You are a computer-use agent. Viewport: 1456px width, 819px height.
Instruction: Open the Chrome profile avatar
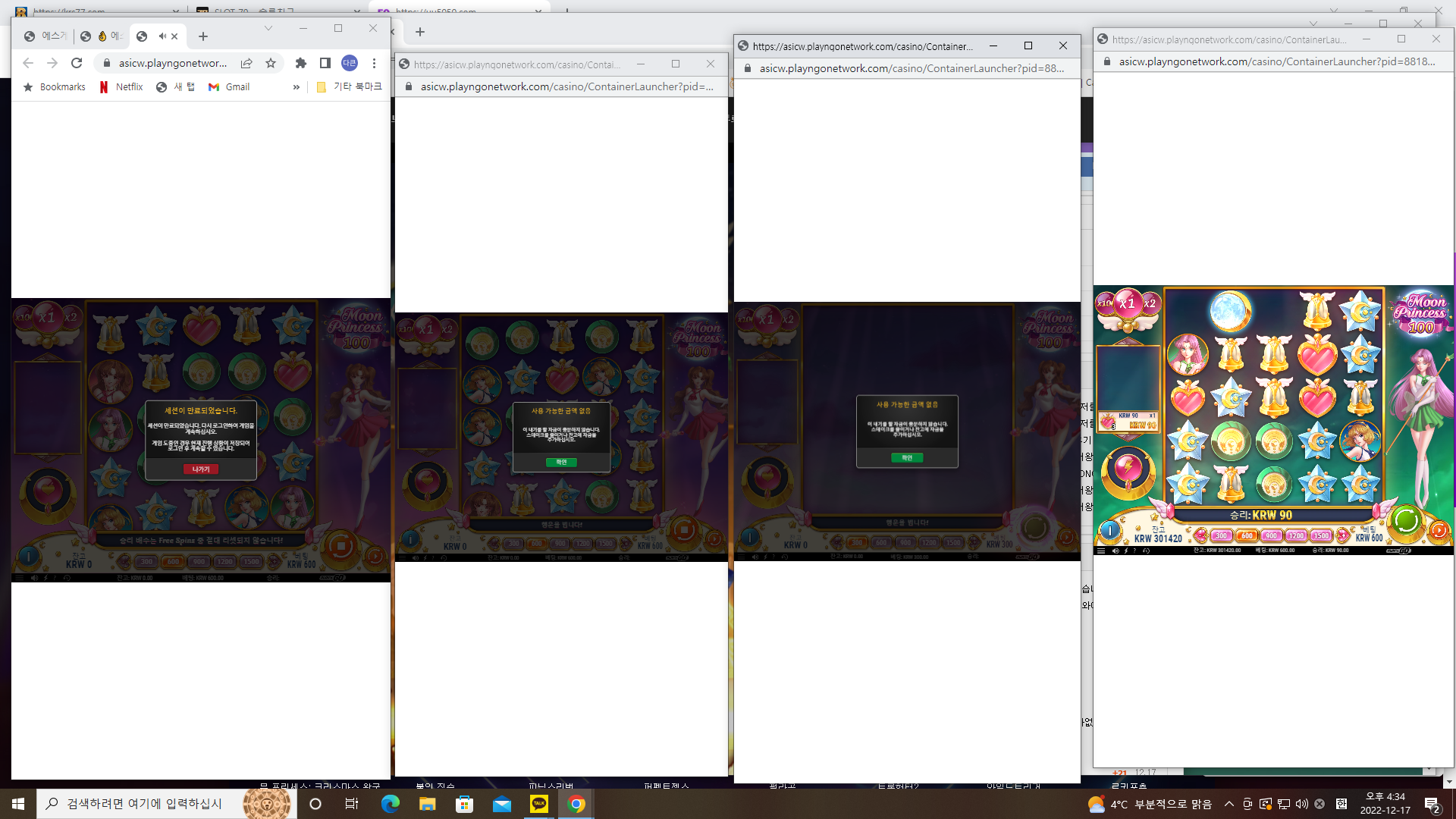350,63
